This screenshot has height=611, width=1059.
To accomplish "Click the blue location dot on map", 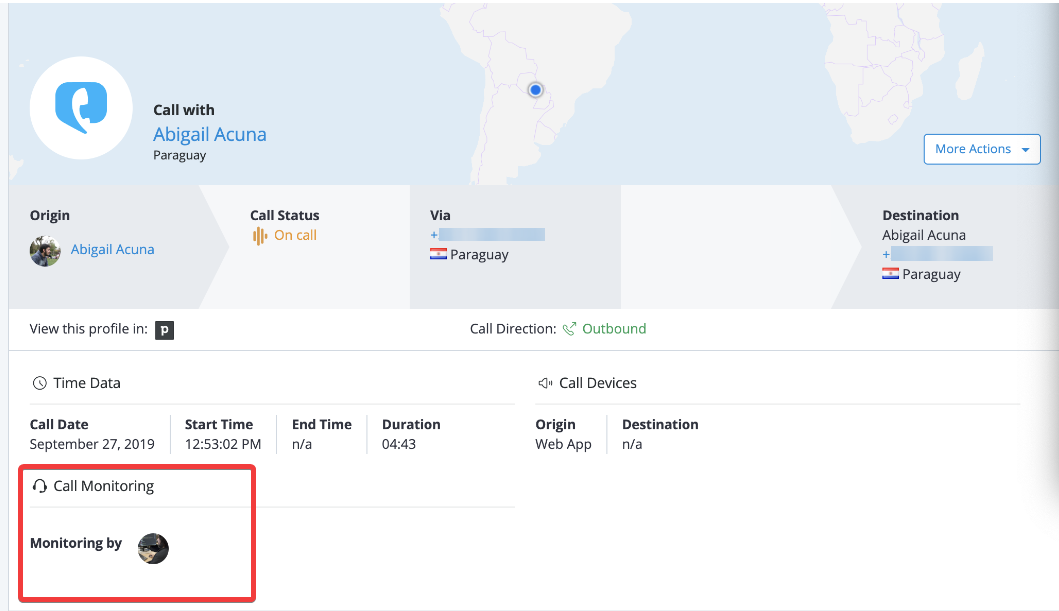I will [536, 90].
